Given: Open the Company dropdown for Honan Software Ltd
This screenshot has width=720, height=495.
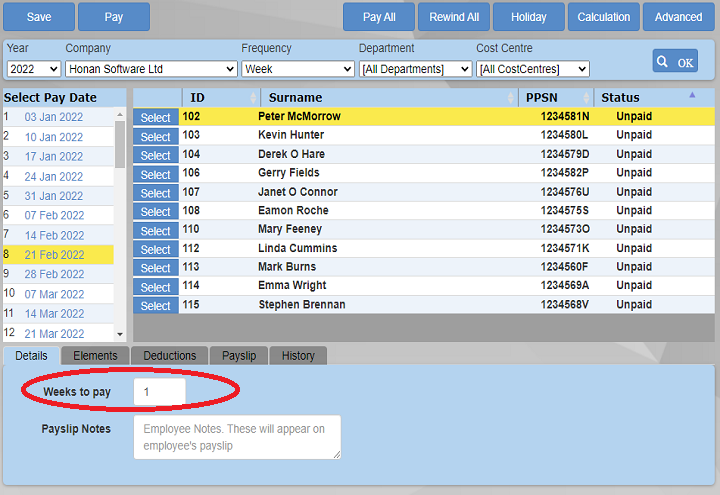Looking at the screenshot, I should pyautogui.click(x=151, y=69).
